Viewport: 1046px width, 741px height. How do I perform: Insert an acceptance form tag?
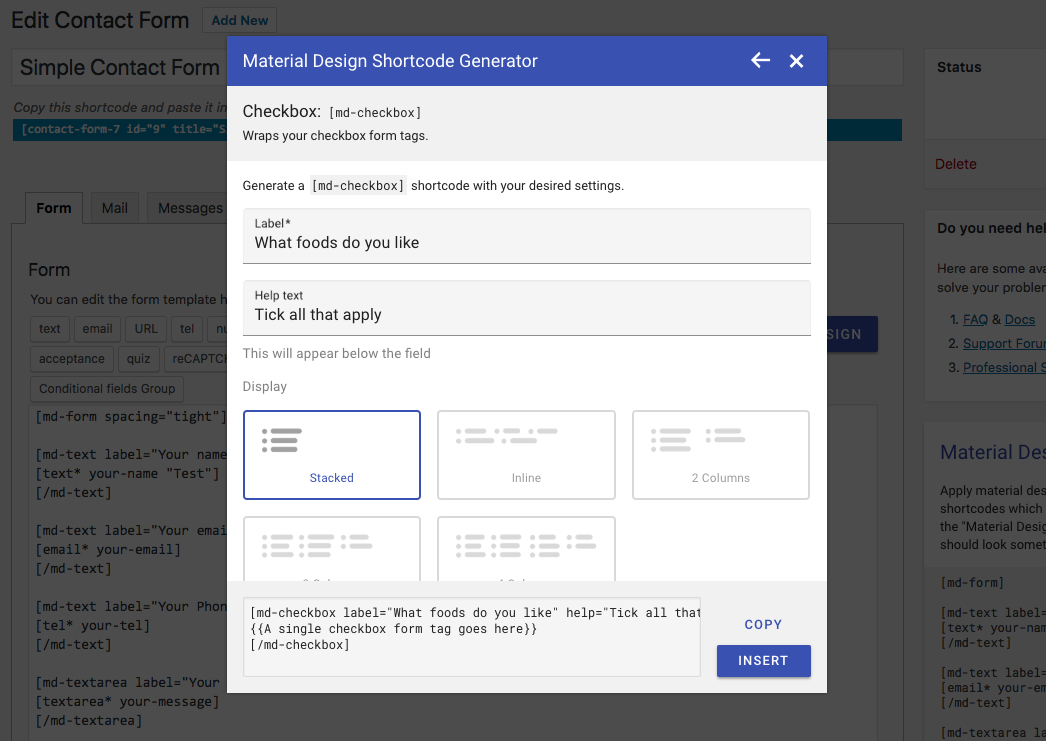coord(71,359)
